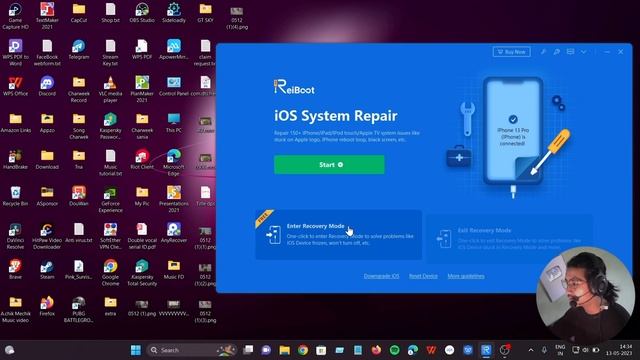Open Spotify from the taskbar
640x360 pixels.
(395, 350)
